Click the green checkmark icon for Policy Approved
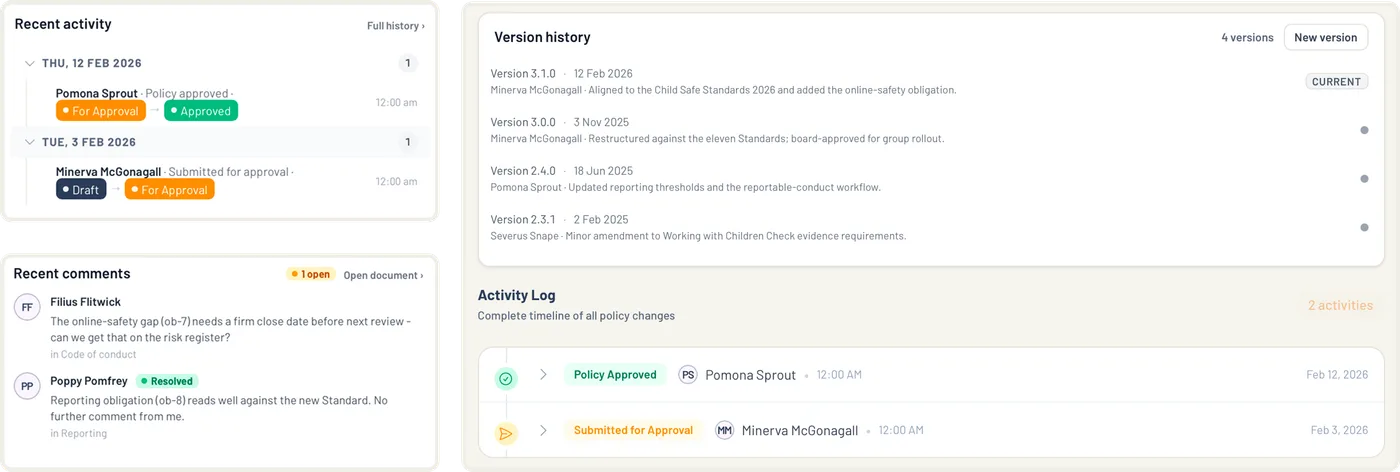Viewport: 1400px width, 472px height. (506, 379)
